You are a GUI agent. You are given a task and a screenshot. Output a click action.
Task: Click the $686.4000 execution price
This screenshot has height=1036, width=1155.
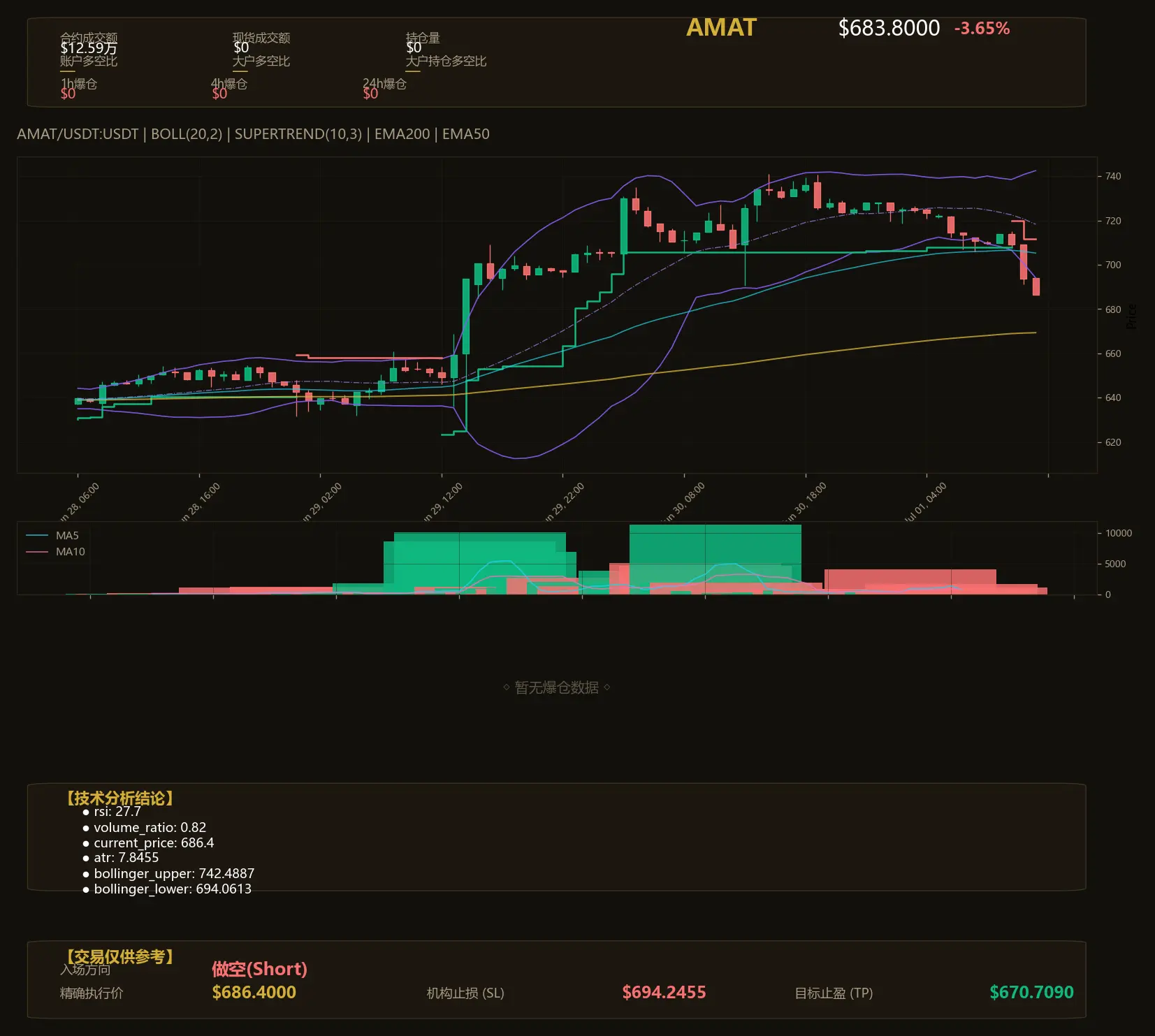pyautogui.click(x=254, y=993)
